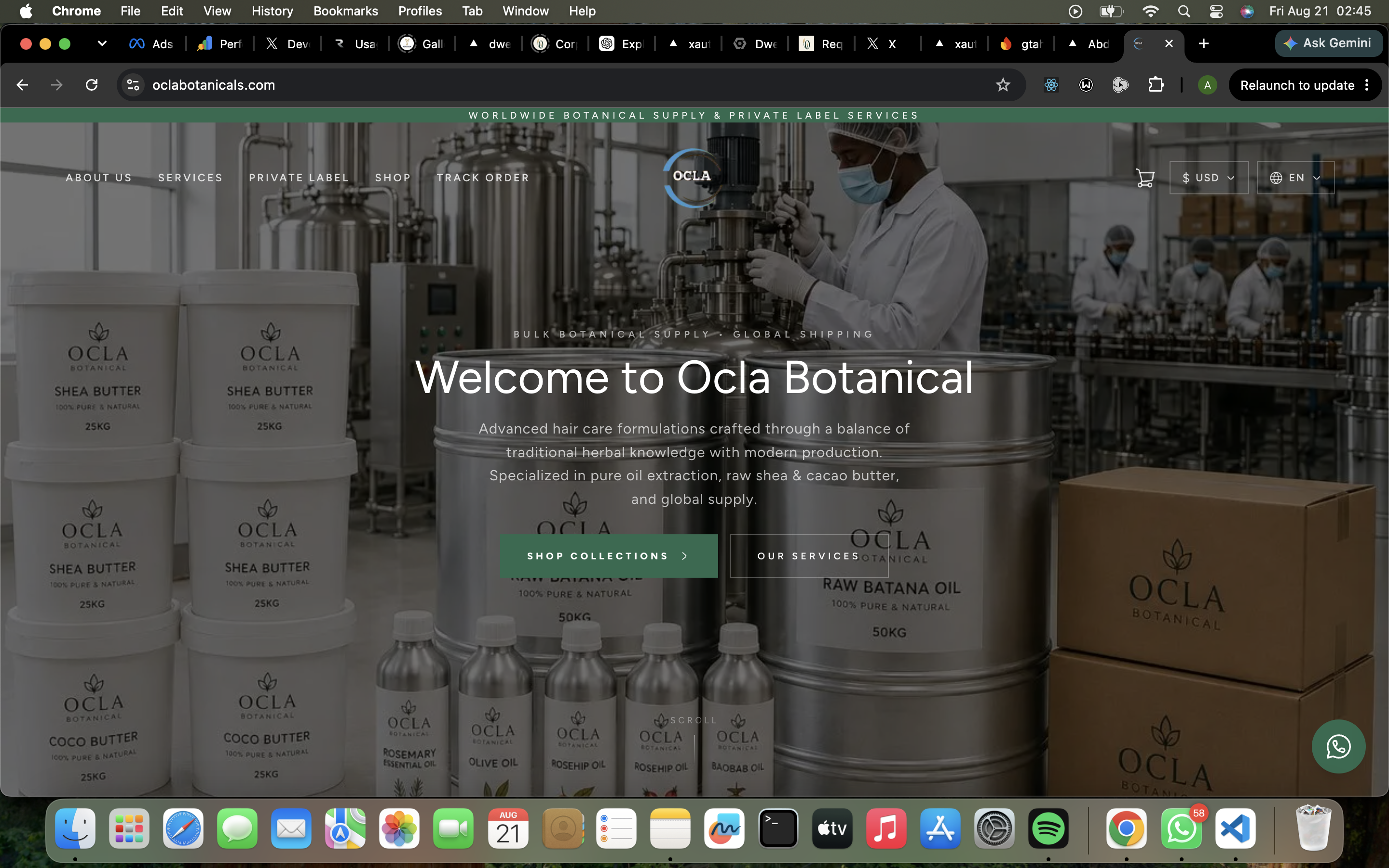Open the Profiles menu
Viewport: 1389px width, 868px height.
(420, 12)
